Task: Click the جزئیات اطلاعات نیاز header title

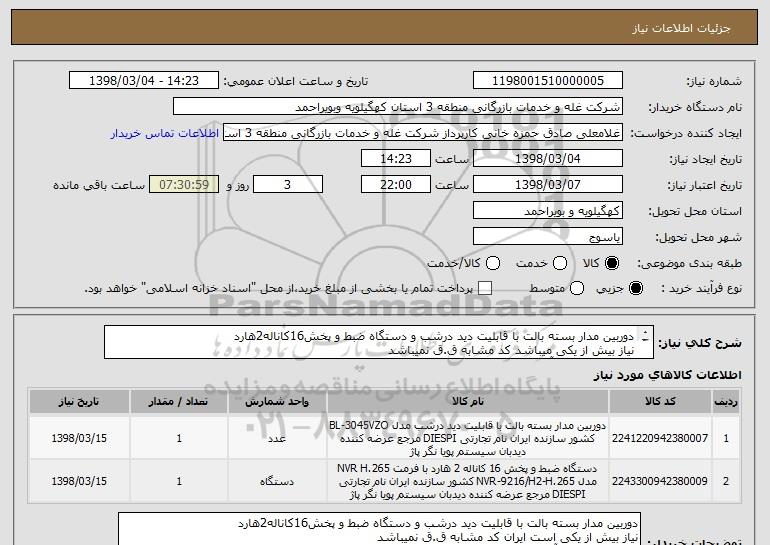Action: [681, 28]
